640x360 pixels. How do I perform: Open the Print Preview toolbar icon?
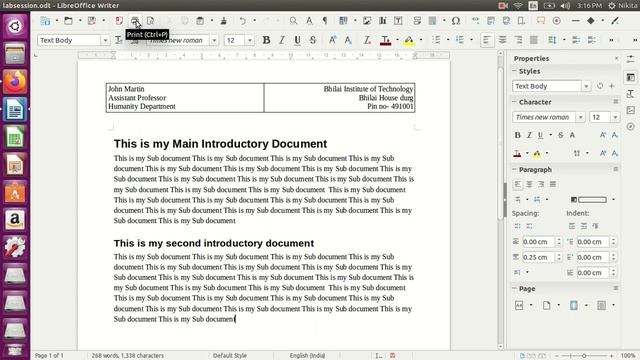coord(150,20)
